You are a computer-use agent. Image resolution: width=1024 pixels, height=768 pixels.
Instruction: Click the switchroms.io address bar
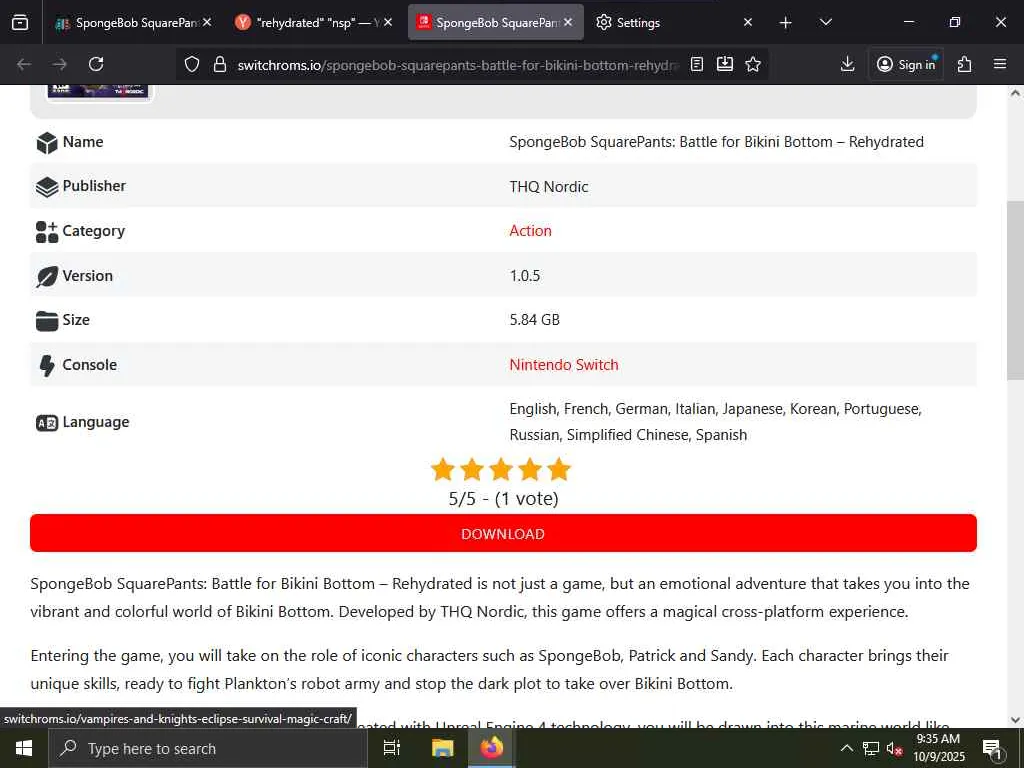coord(457,65)
